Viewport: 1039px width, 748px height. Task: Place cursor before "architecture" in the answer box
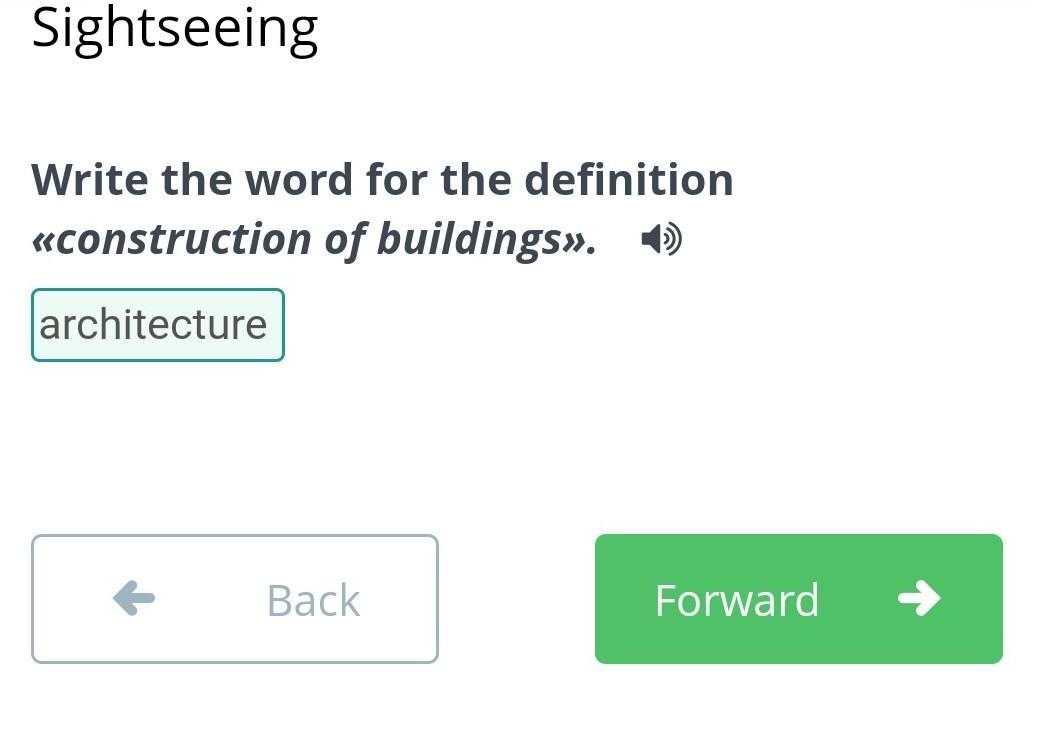coord(40,325)
